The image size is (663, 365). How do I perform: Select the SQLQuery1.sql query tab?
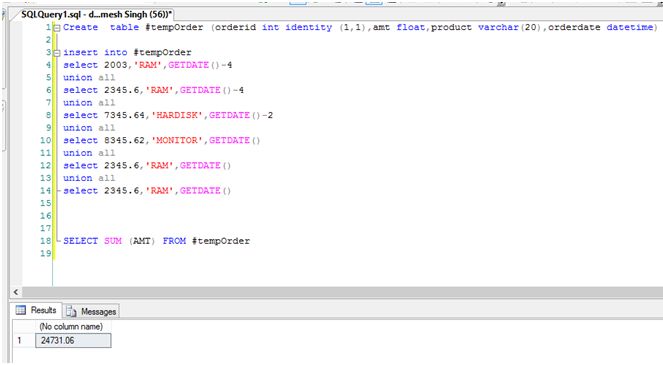click(95, 14)
